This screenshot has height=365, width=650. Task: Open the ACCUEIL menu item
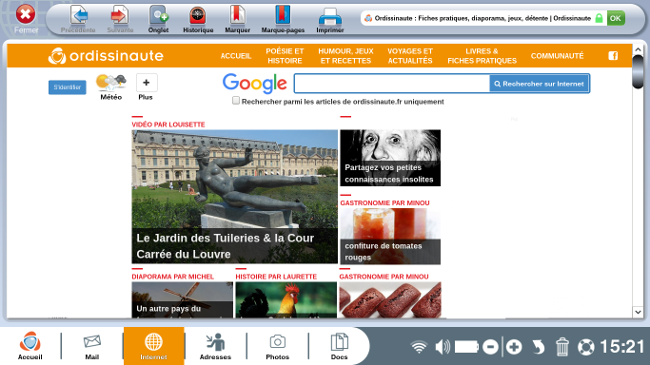[x=235, y=56]
